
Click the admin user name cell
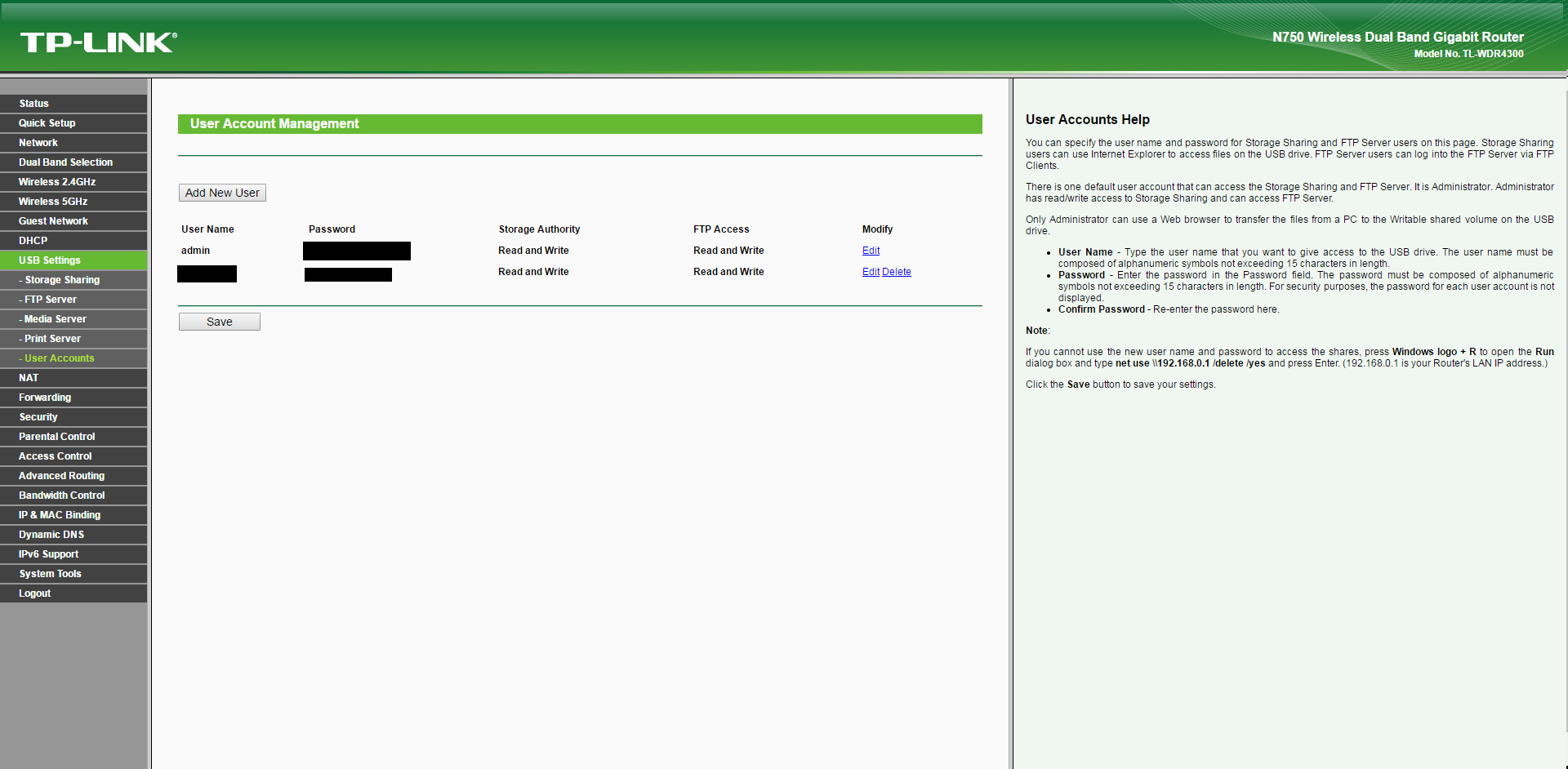pos(196,251)
